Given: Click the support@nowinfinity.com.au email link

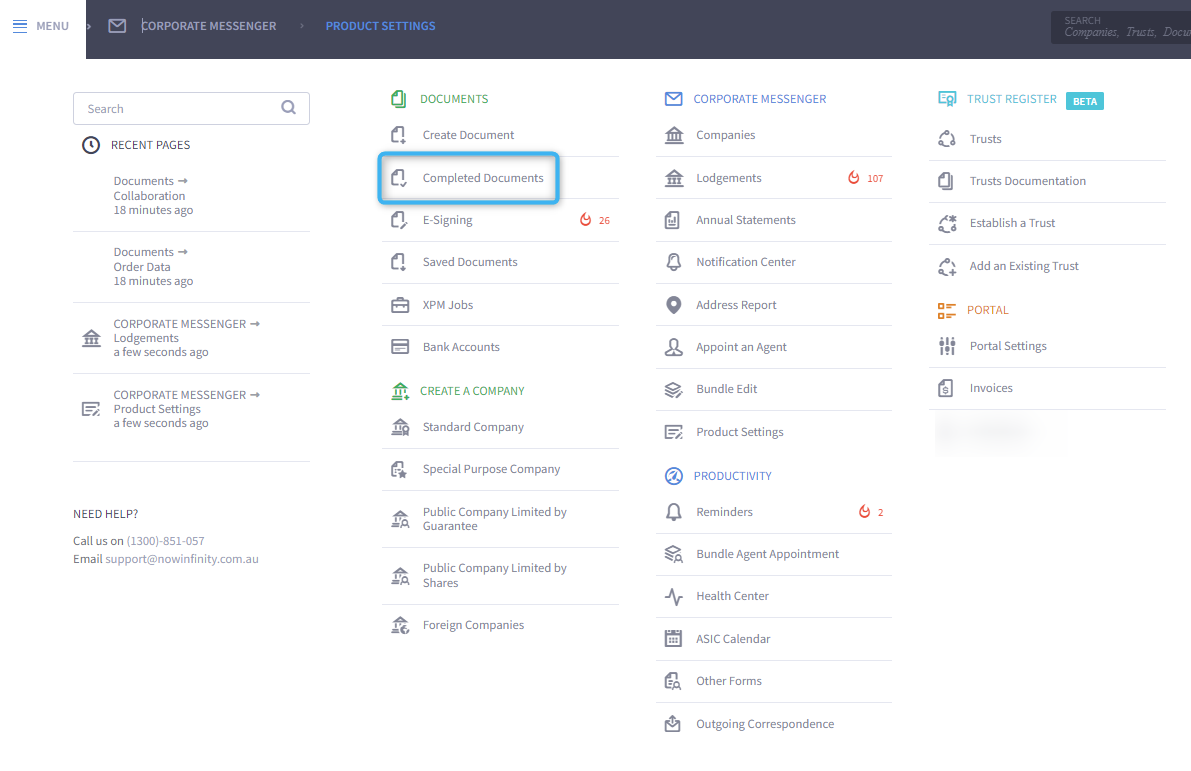Looking at the screenshot, I should pos(182,559).
